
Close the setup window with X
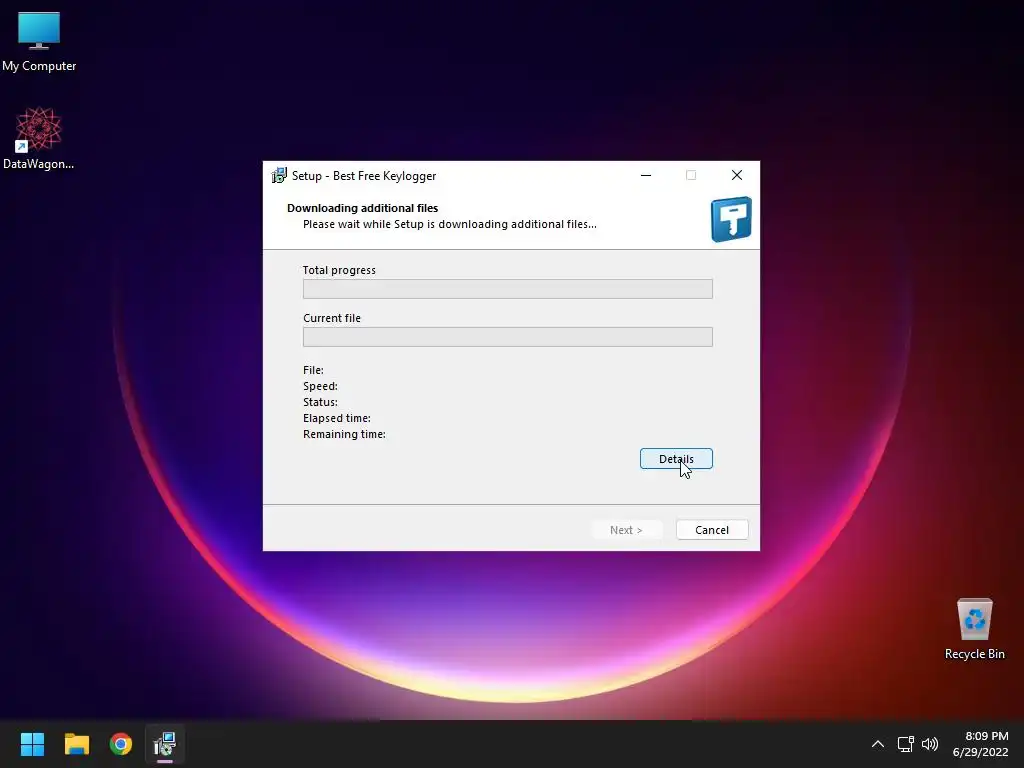737,175
